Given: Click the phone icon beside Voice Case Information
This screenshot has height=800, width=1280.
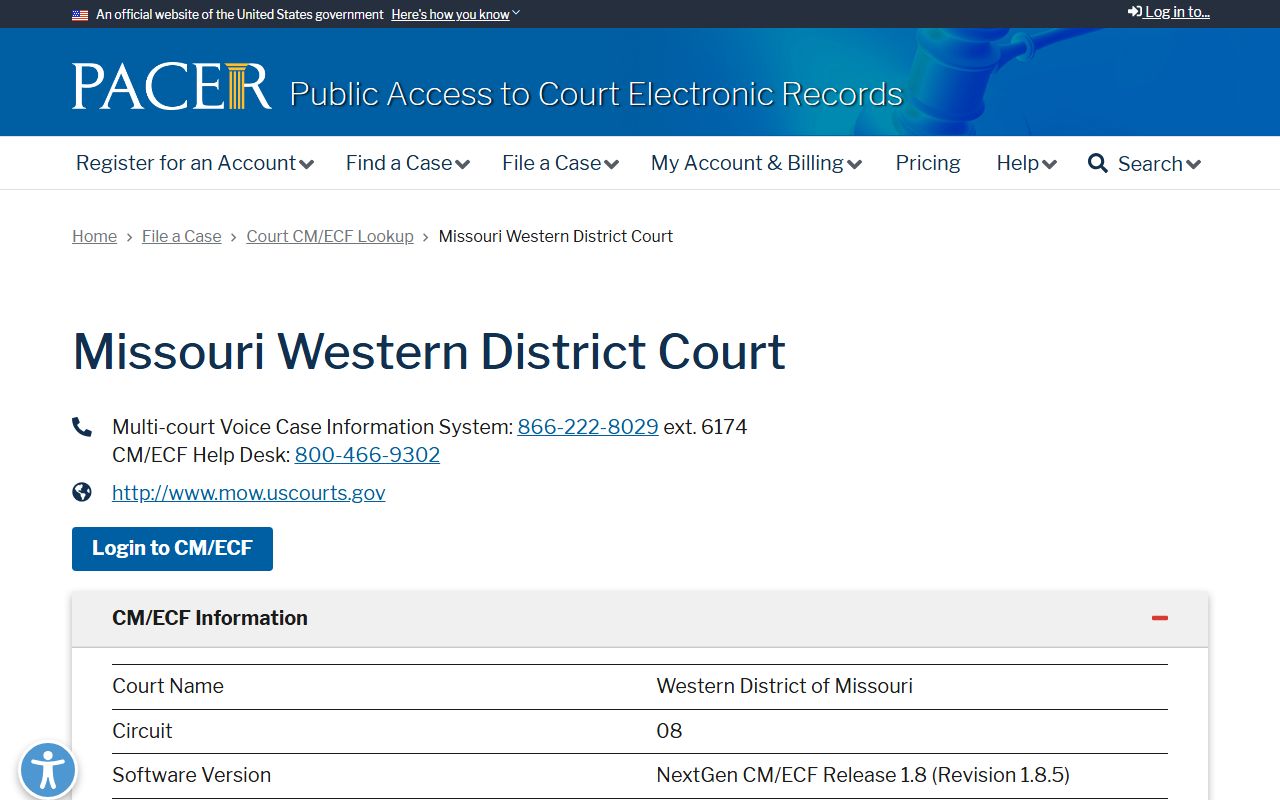Looking at the screenshot, I should [x=82, y=427].
